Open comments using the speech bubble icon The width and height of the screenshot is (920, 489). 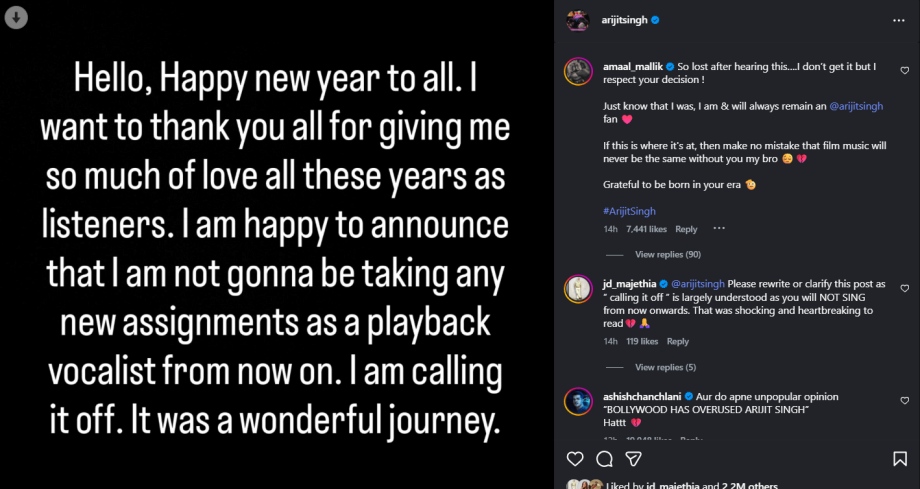pyautogui.click(x=604, y=459)
